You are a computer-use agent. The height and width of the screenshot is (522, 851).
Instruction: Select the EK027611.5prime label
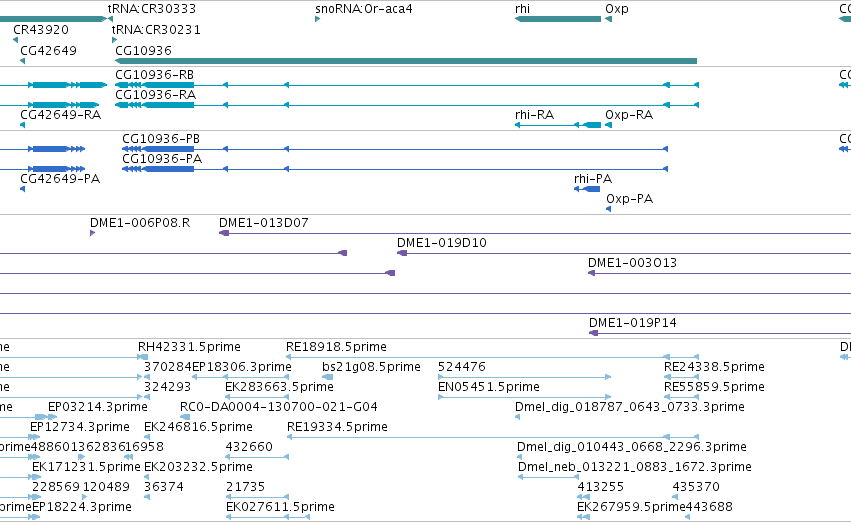pos(281,507)
